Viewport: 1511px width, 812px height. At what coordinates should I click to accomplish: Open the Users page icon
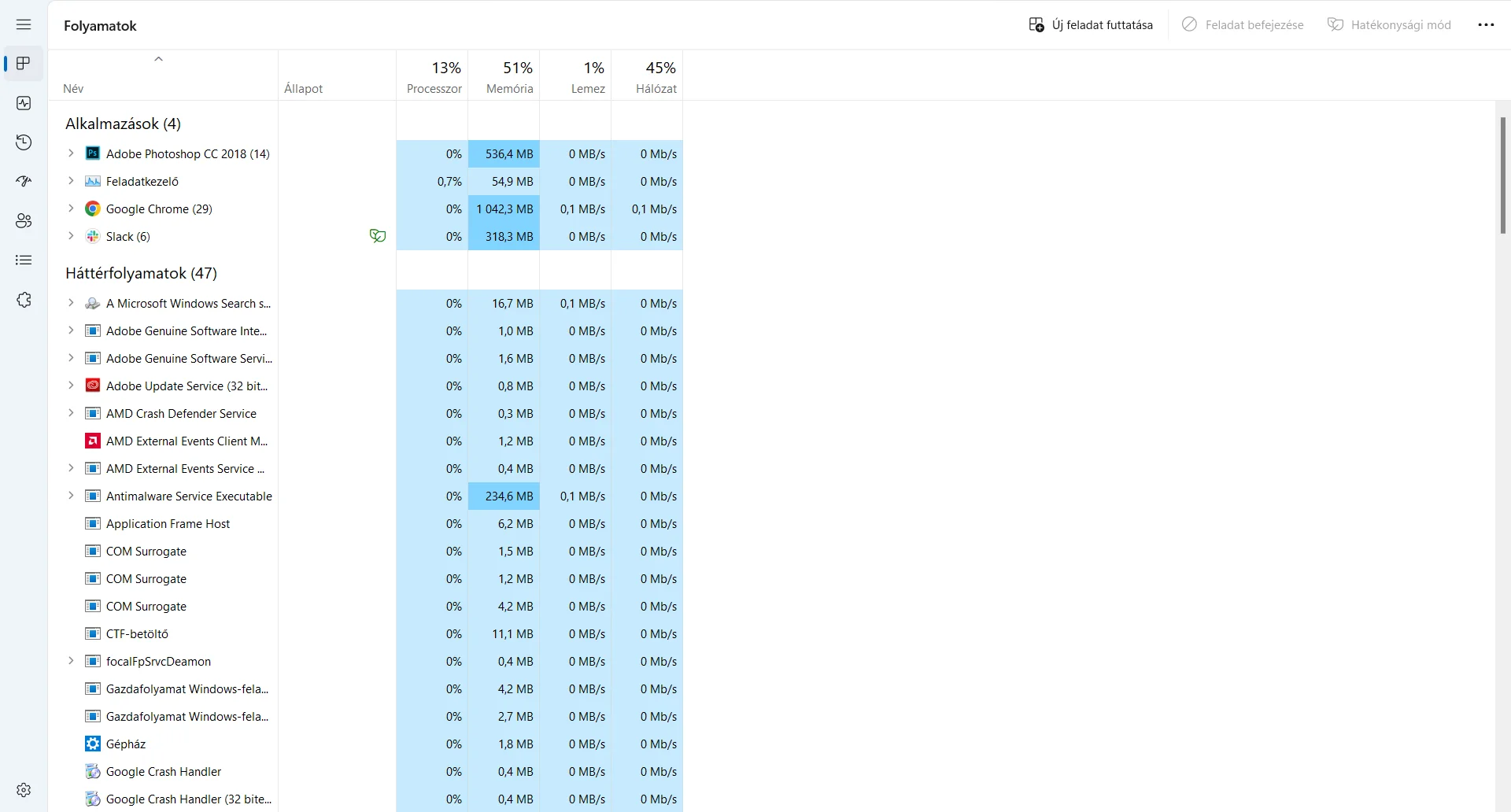(24, 221)
